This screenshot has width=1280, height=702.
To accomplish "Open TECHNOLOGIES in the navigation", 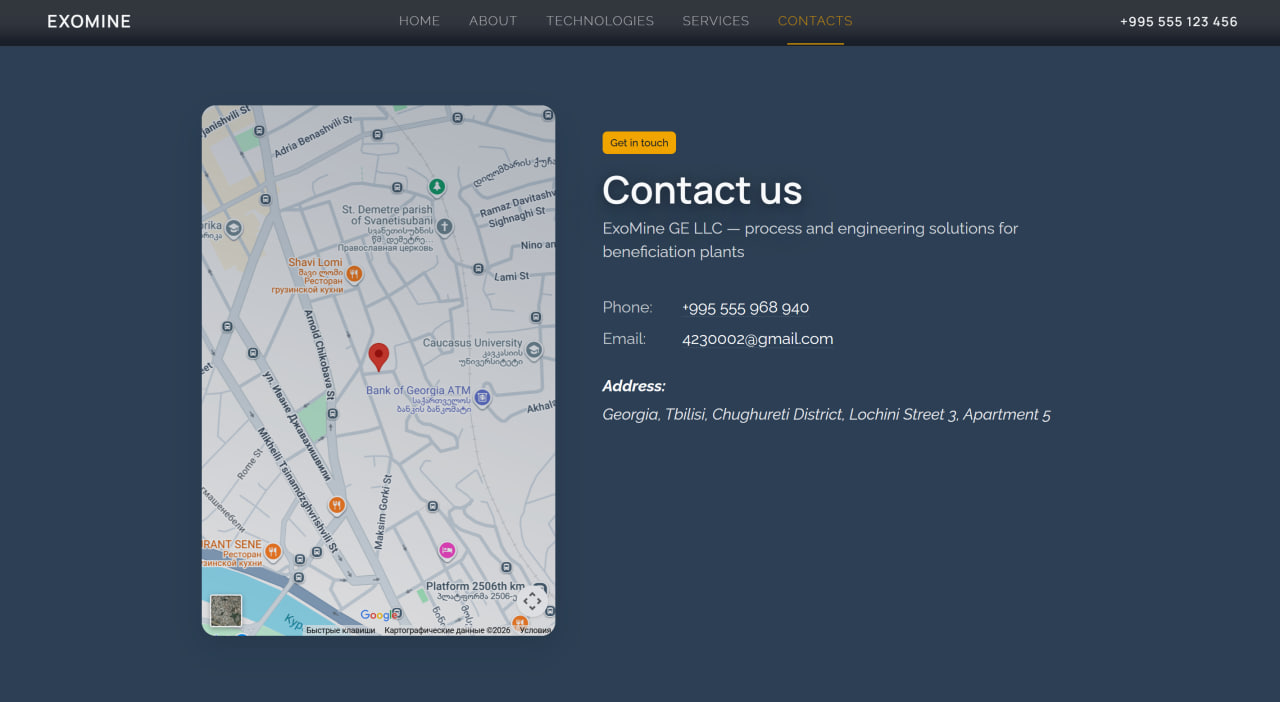I will 600,21.
